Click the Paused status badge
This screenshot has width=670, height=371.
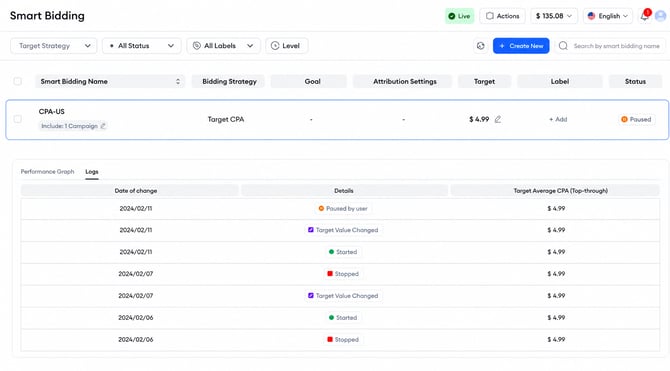636,119
